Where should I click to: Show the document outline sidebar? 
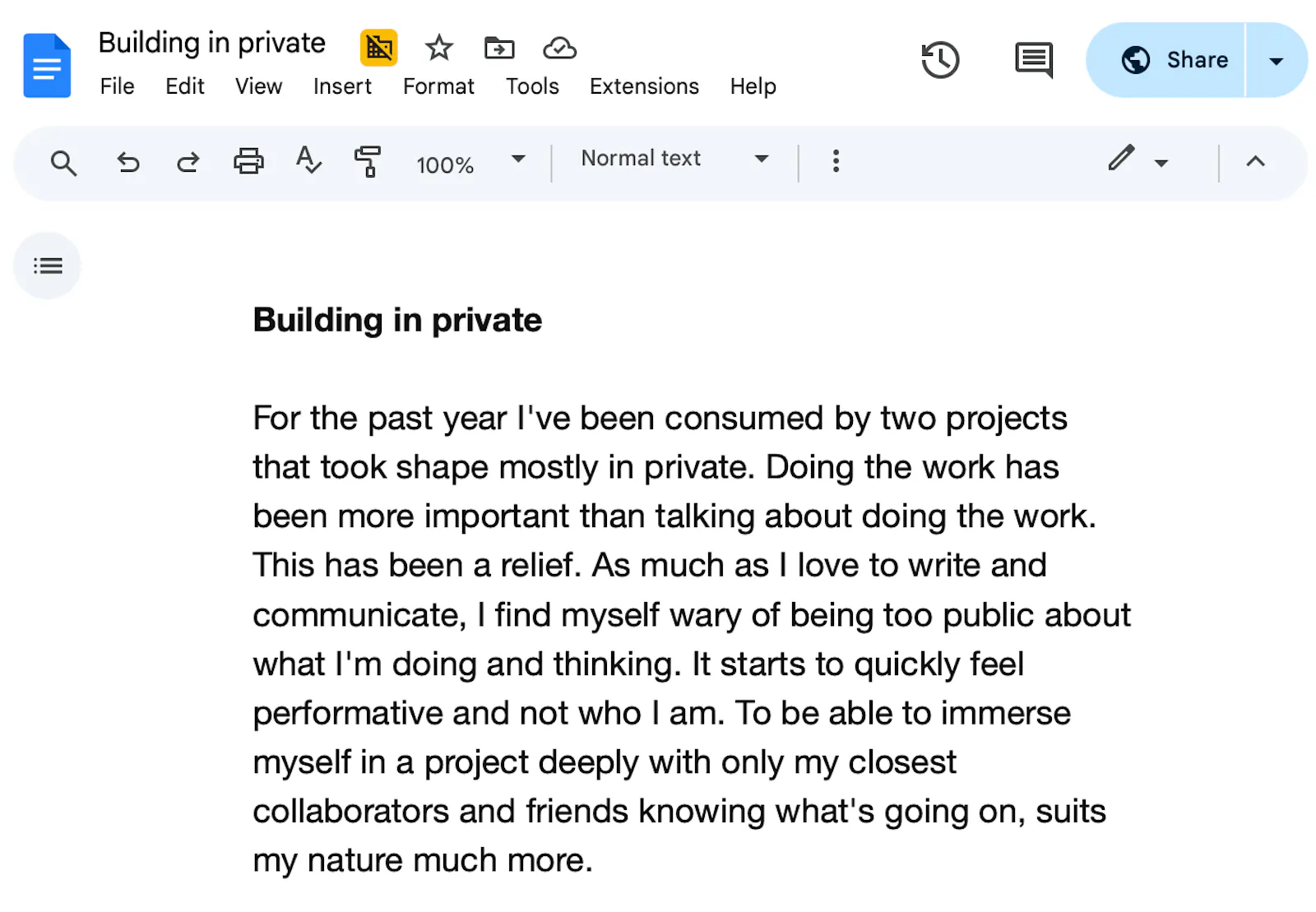[48, 266]
